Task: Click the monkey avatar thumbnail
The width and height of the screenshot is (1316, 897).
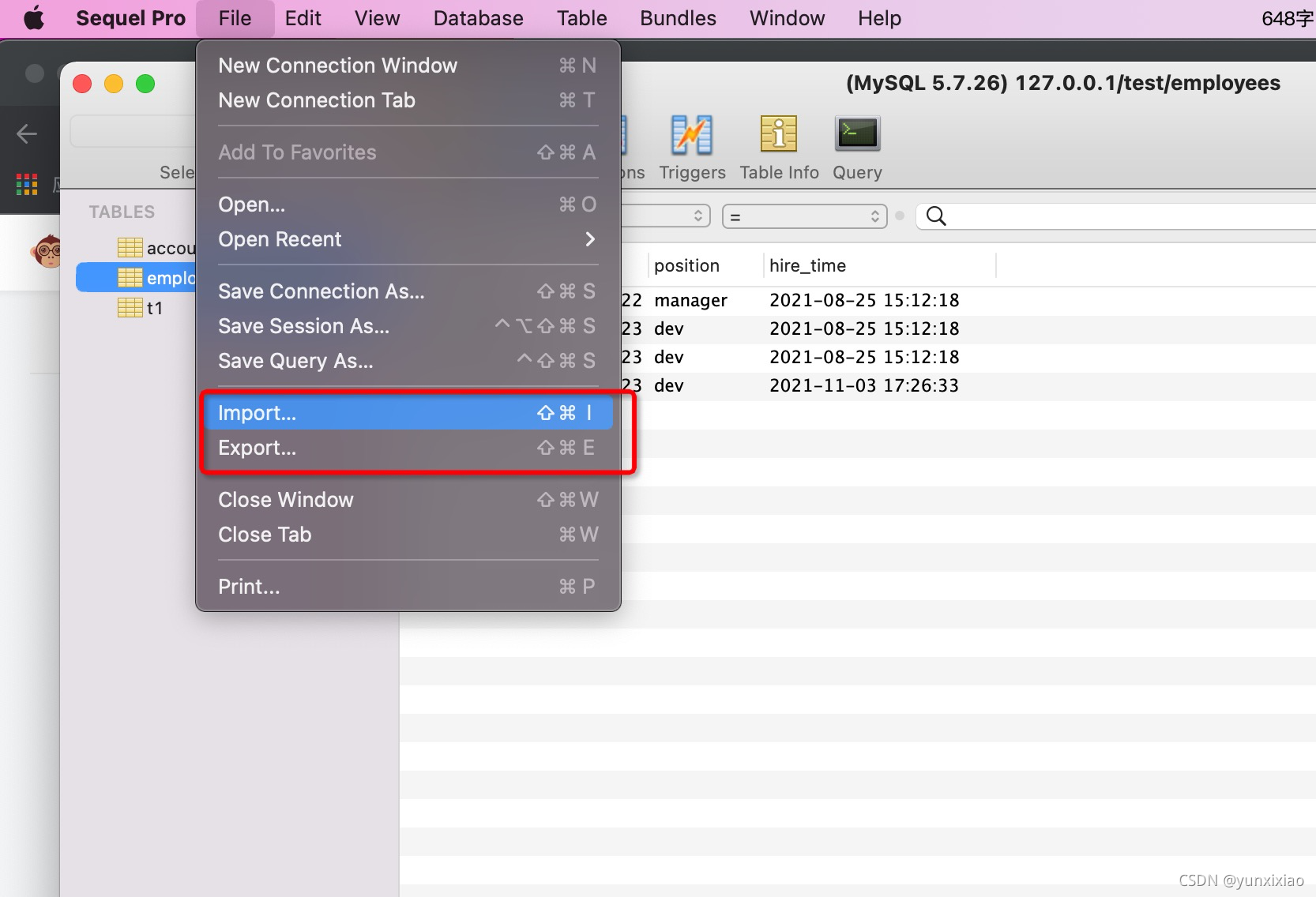Action: tap(48, 251)
